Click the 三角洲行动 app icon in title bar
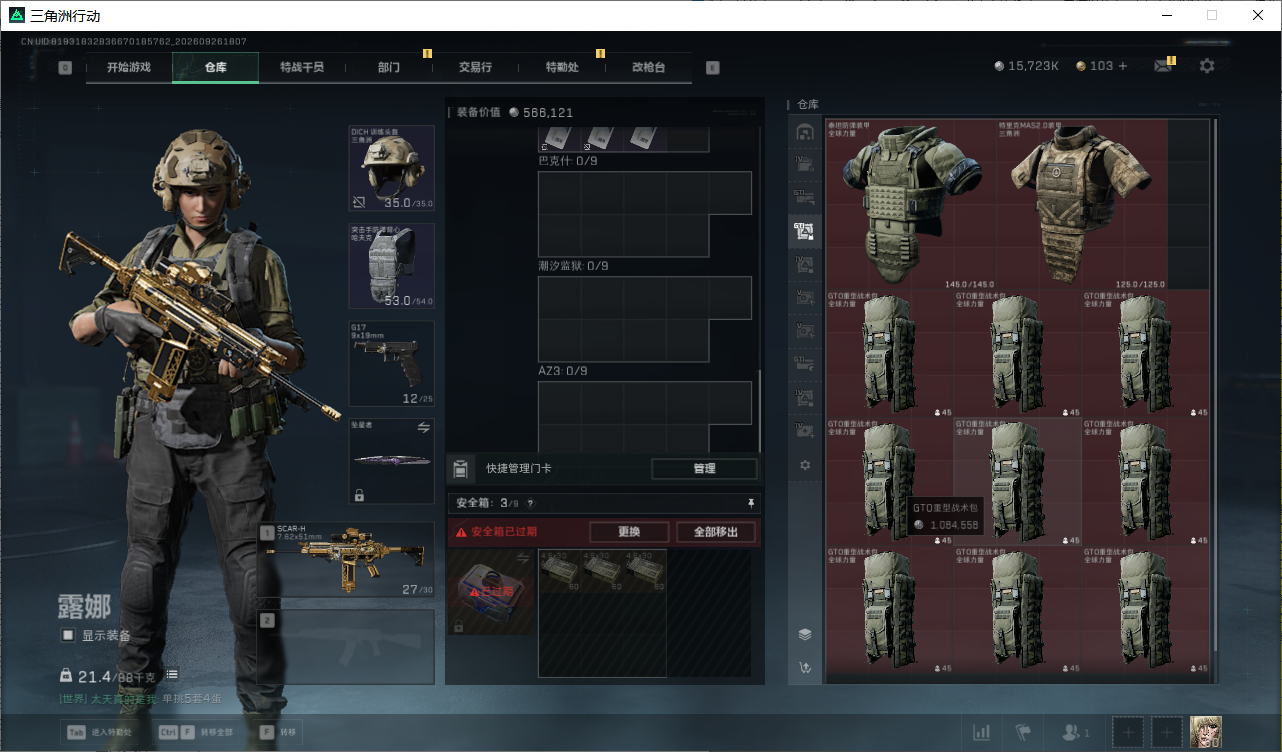Image resolution: width=1282 pixels, height=752 pixels. click(16, 16)
